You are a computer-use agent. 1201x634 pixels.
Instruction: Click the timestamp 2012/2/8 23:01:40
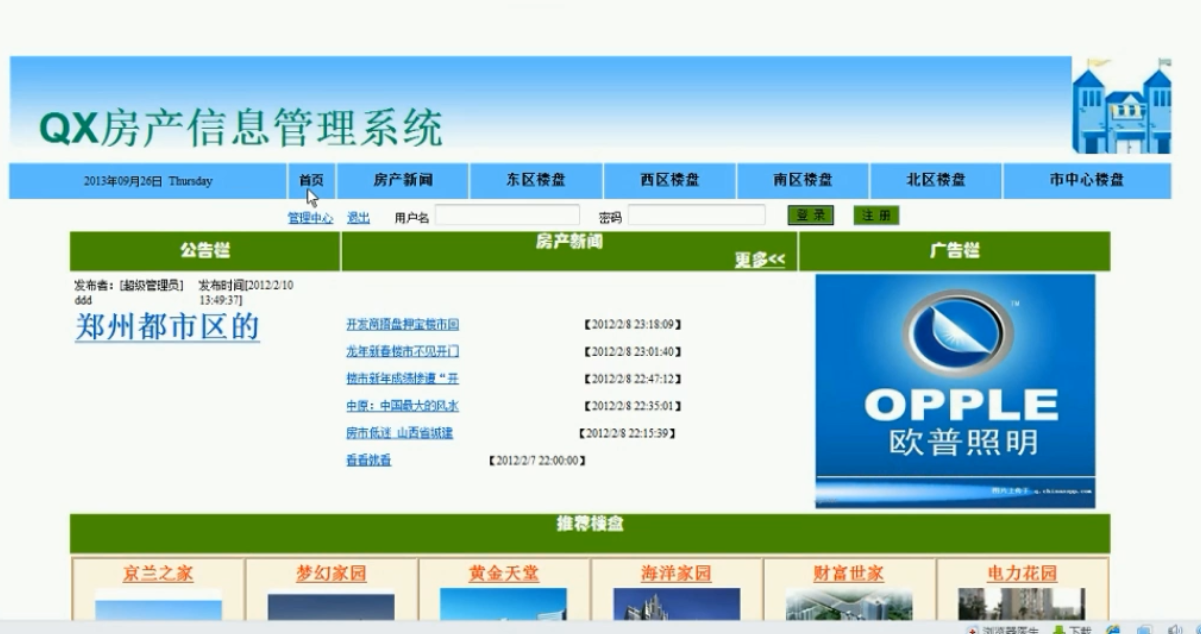tap(633, 352)
